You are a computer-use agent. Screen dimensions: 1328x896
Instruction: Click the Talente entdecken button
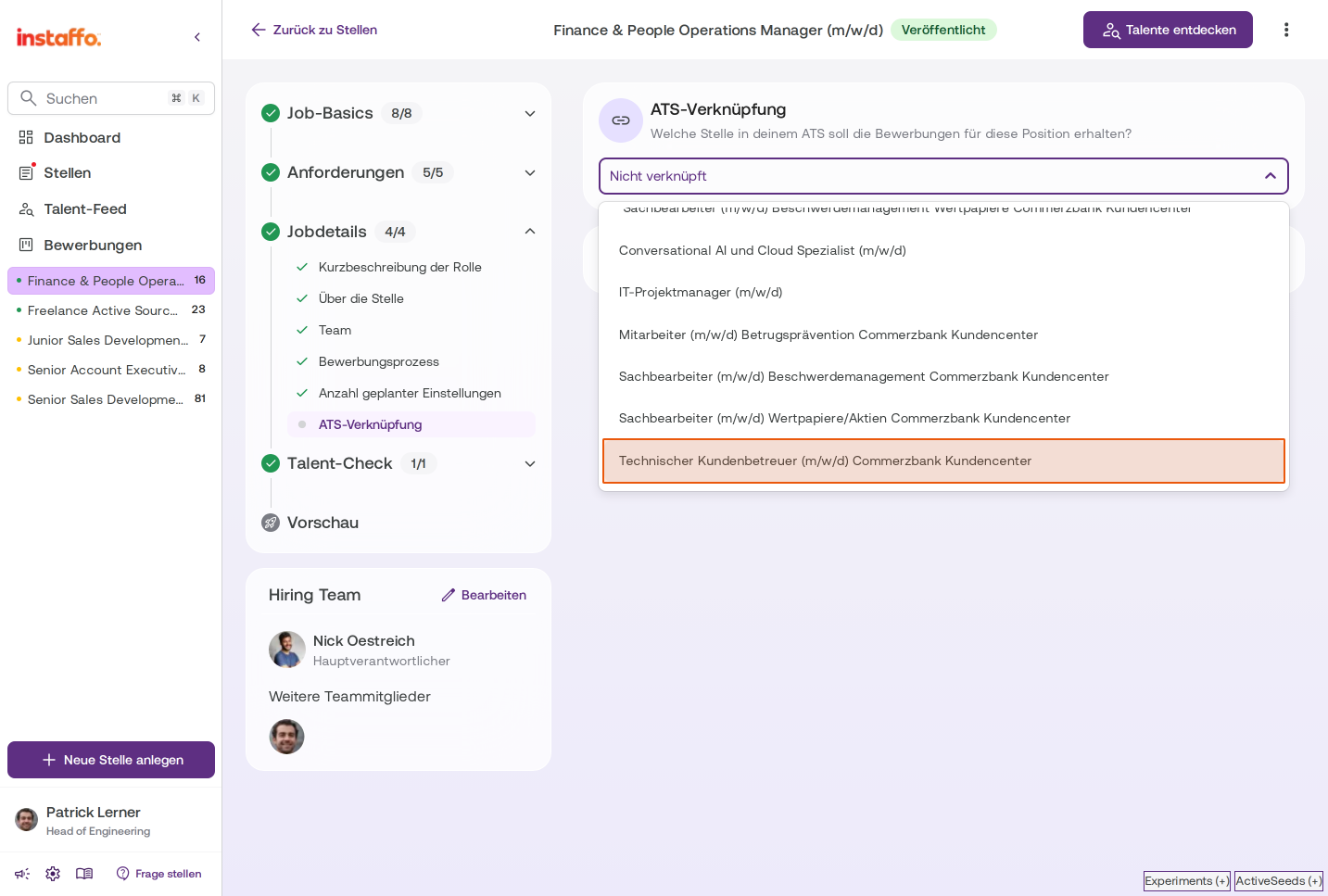click(1168, 30)
